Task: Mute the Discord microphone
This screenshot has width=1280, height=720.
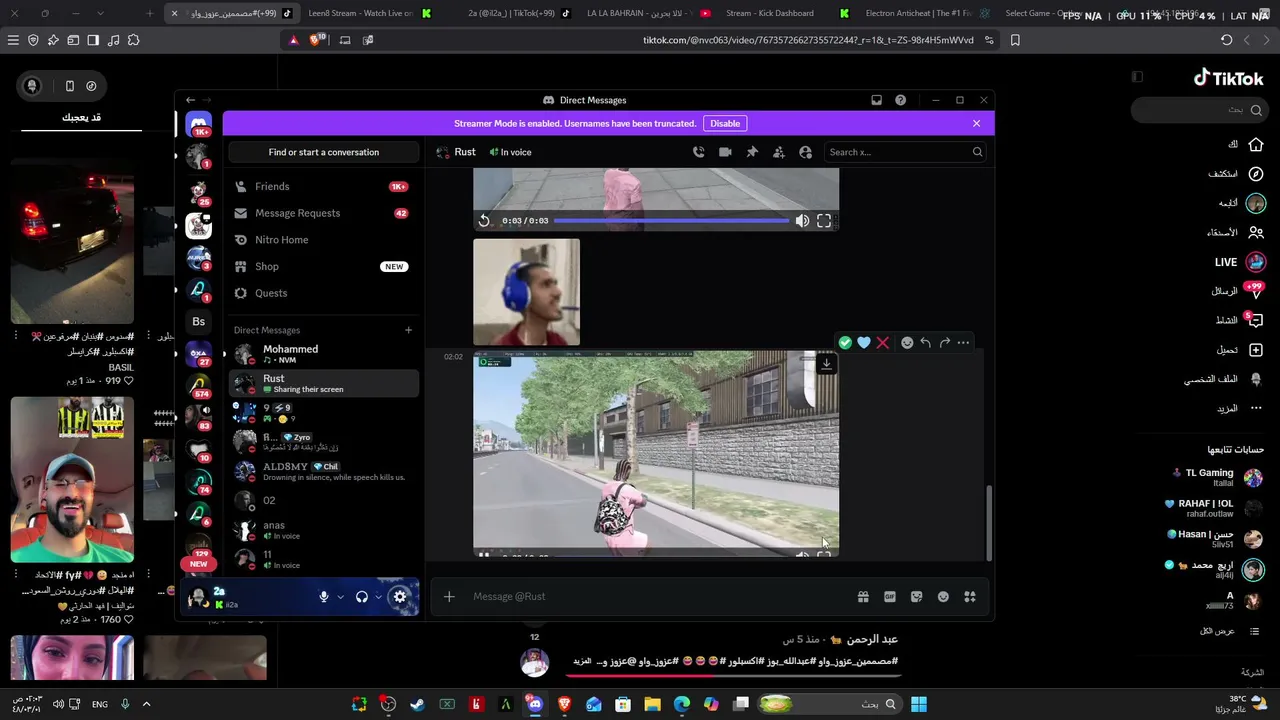Action: [324, 597]
